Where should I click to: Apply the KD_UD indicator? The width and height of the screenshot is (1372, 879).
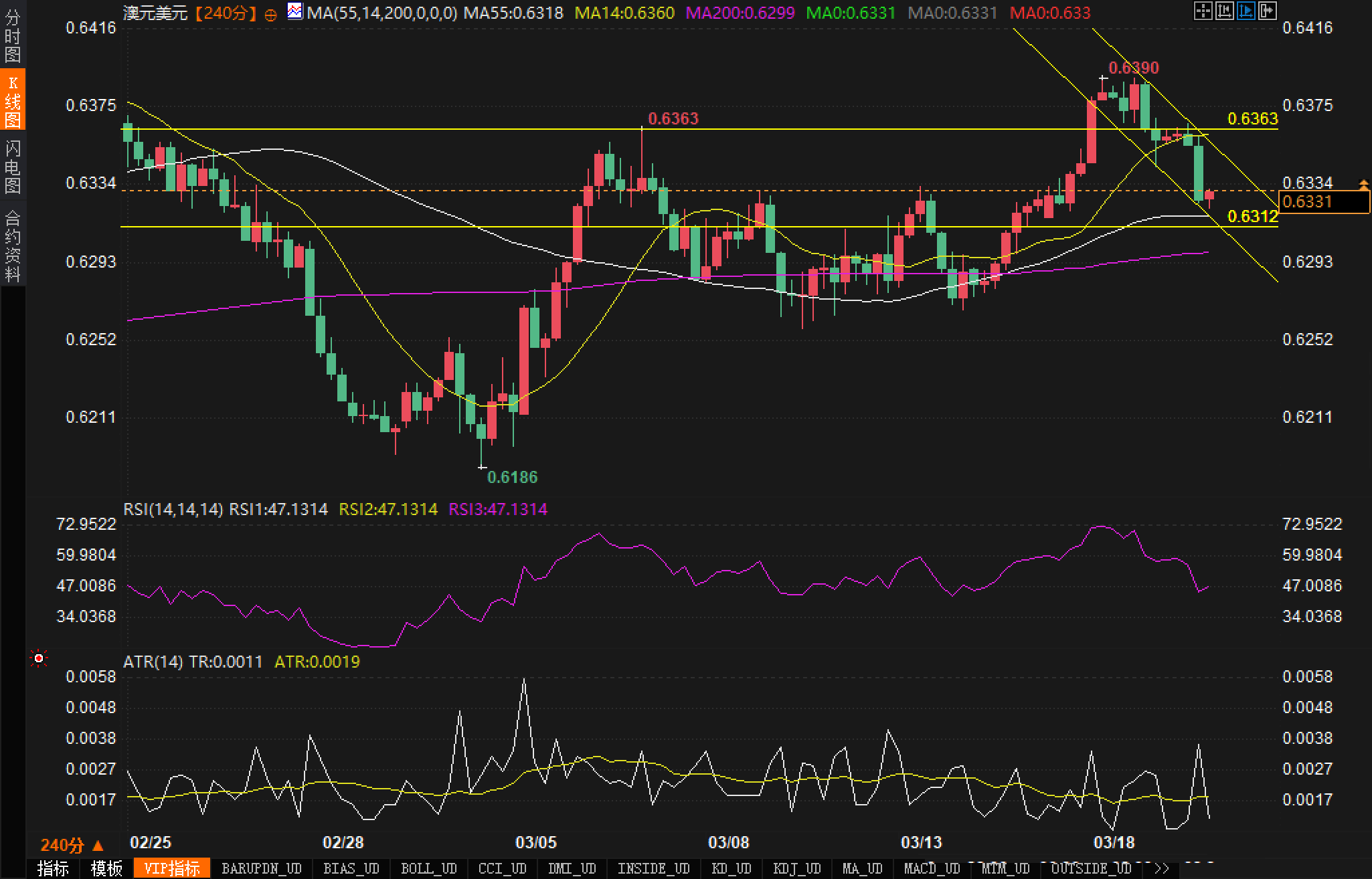pyautogui.click(x=732, y=868)
